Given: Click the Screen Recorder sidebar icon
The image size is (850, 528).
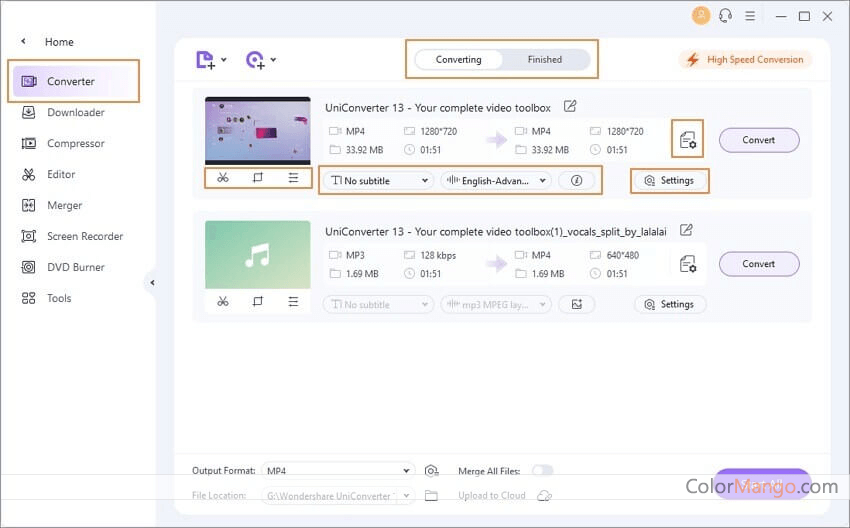Looking at the screenshot, I should pos(28,236).
